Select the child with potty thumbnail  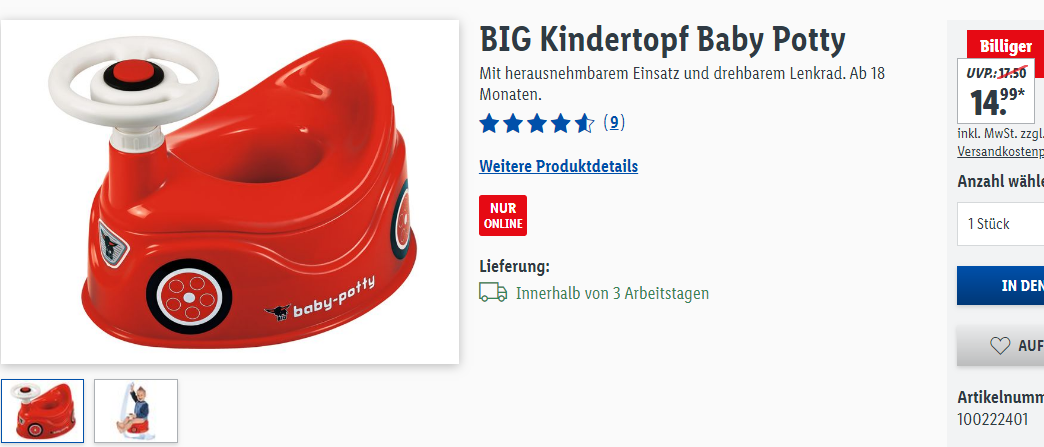coord(136,411)
